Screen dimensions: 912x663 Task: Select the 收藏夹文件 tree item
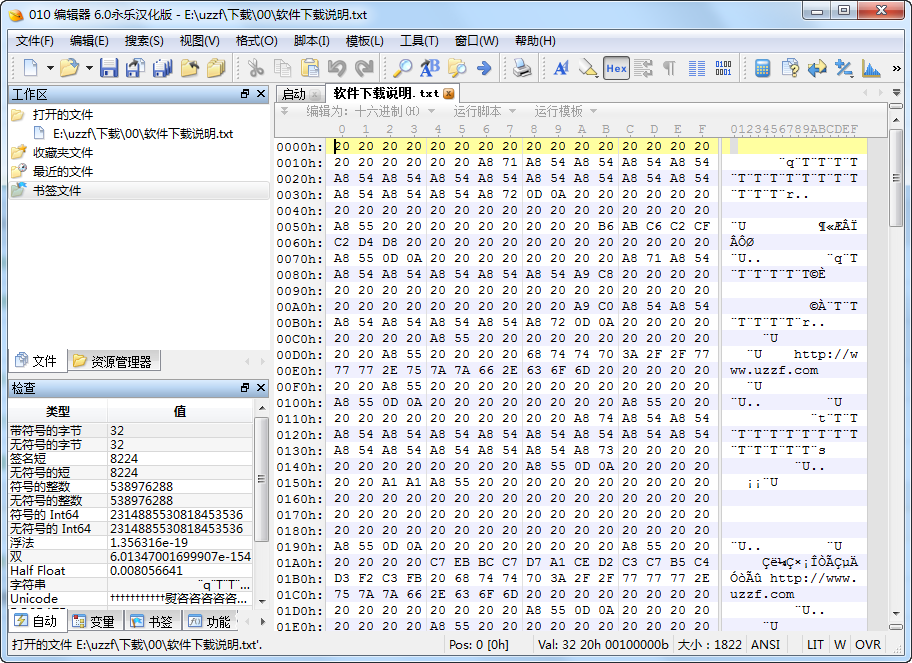point(62,152)
